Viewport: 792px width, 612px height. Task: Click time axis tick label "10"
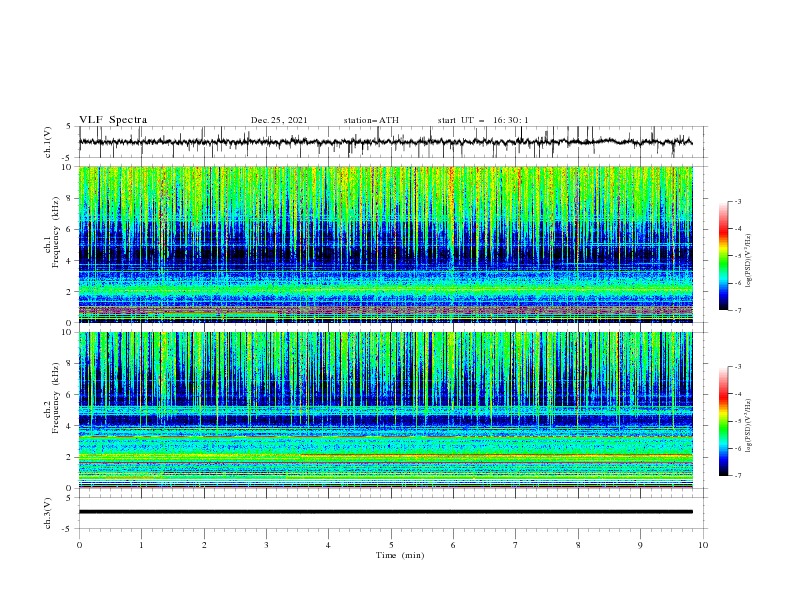tap(703, 545)
